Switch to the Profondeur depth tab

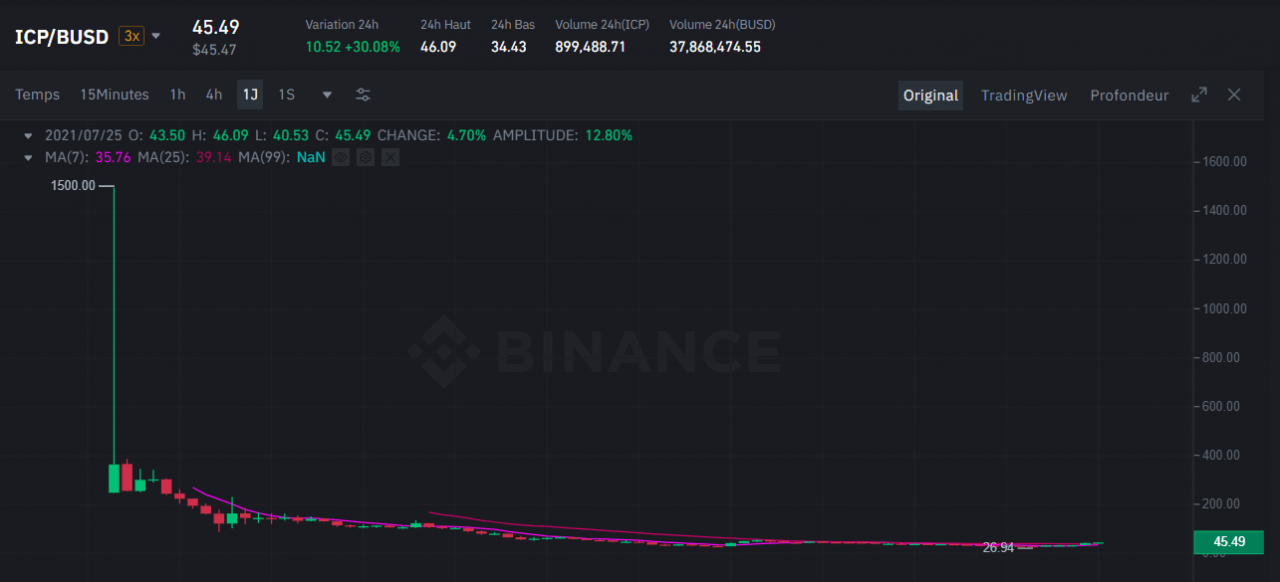pyautogui.click(x=1129, y=95)
